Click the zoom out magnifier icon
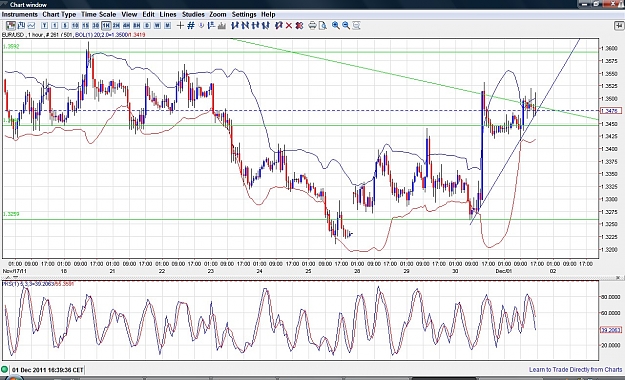Image resolution: width=625 pixels, height=380 pixels. click(x=346, y=26)
